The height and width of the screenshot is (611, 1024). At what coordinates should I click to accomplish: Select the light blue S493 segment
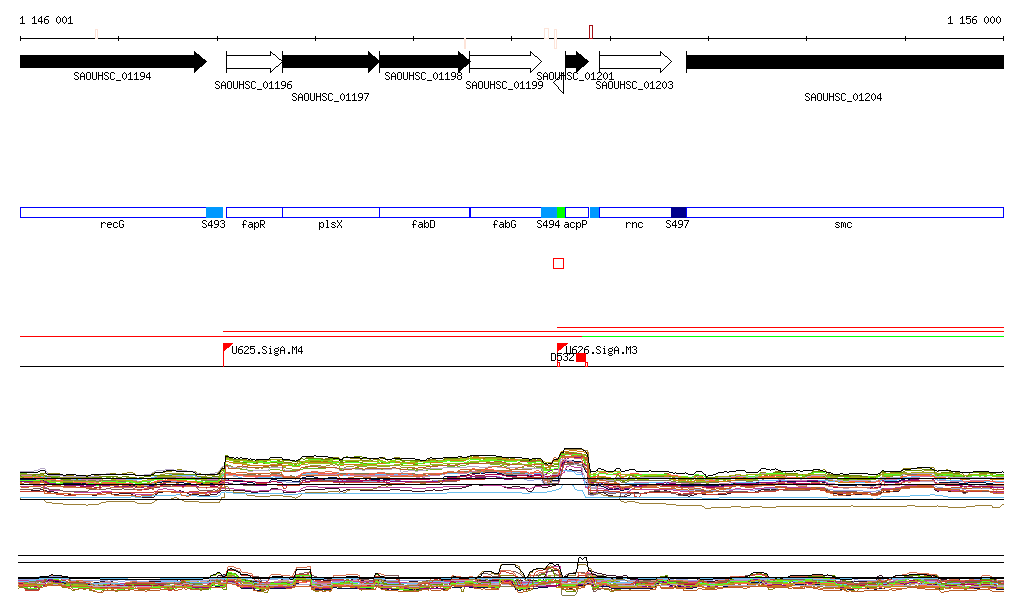pos(214,212)
